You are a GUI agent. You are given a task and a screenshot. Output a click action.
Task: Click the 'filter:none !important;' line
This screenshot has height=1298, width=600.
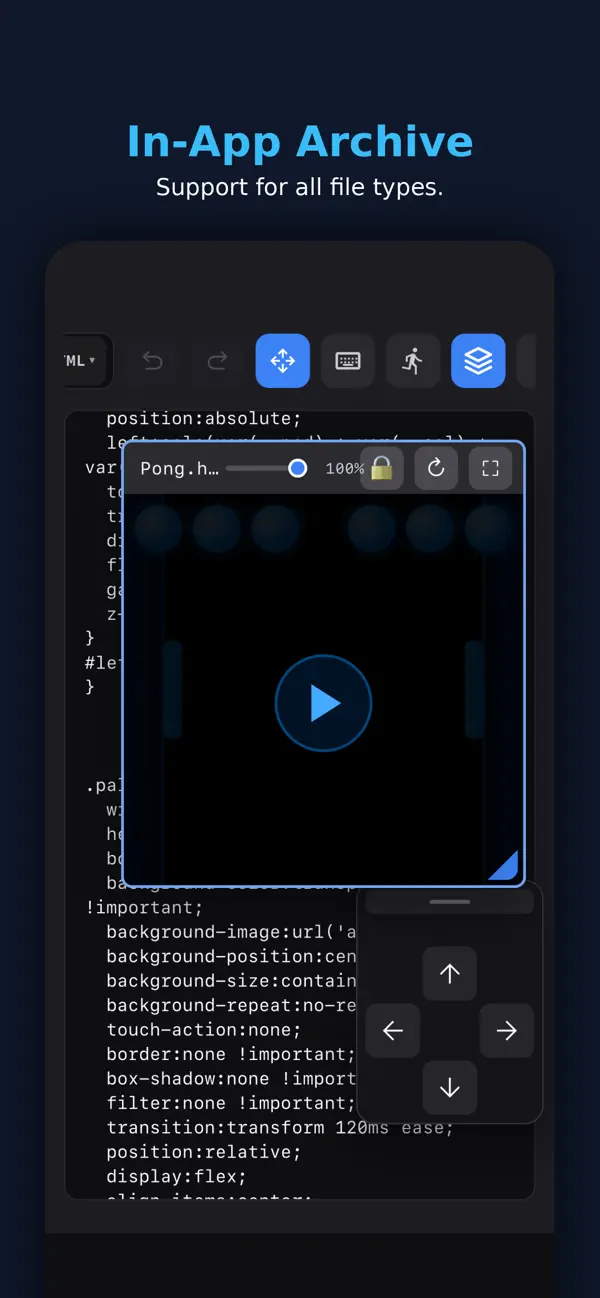tap(231, 1103)
